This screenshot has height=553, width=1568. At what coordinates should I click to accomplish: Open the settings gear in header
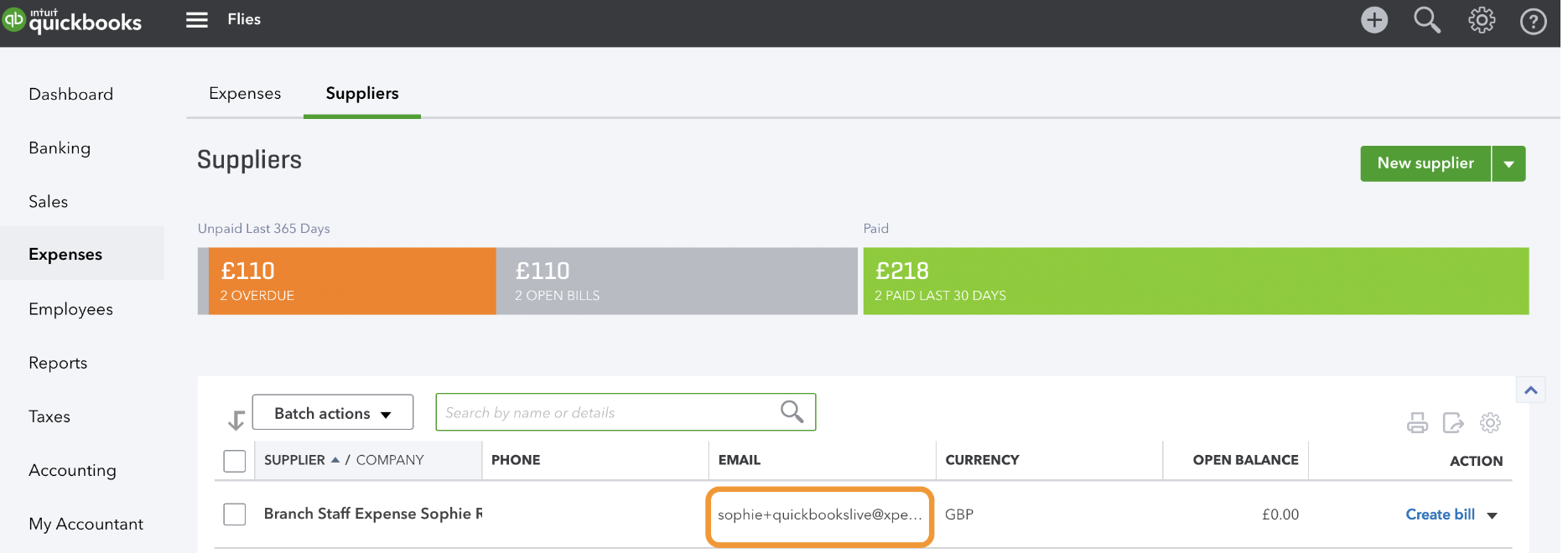(x=1482, y=20)
